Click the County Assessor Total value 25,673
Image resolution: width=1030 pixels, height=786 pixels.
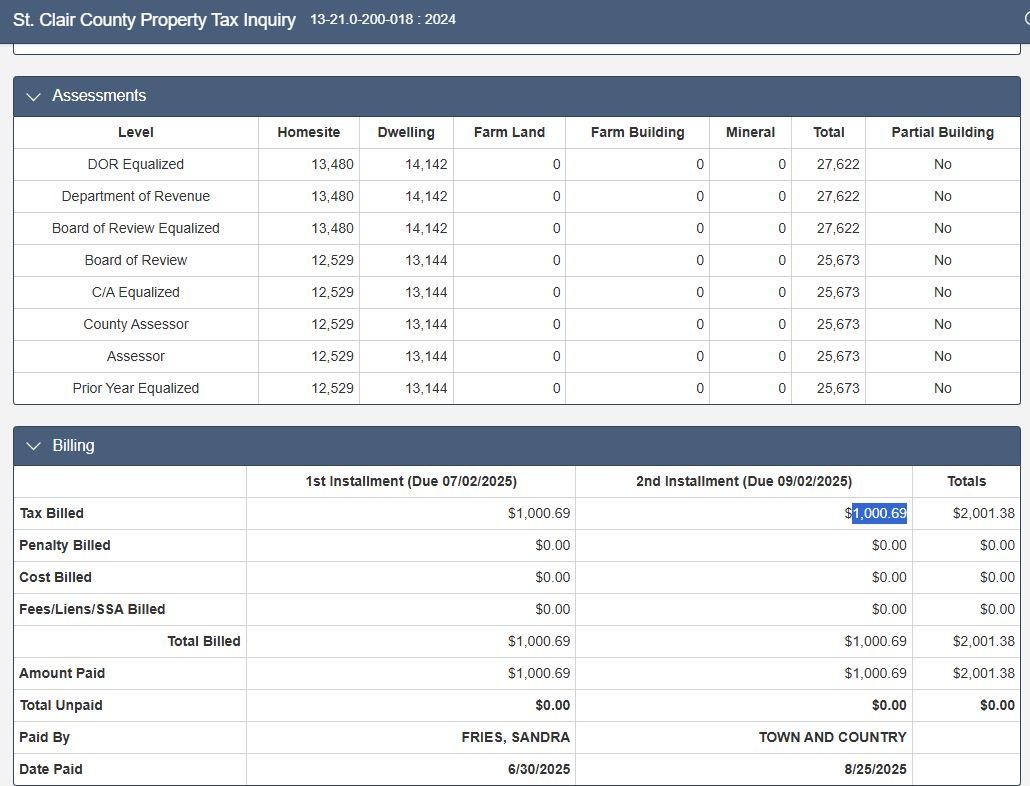(x=837, y=324)
